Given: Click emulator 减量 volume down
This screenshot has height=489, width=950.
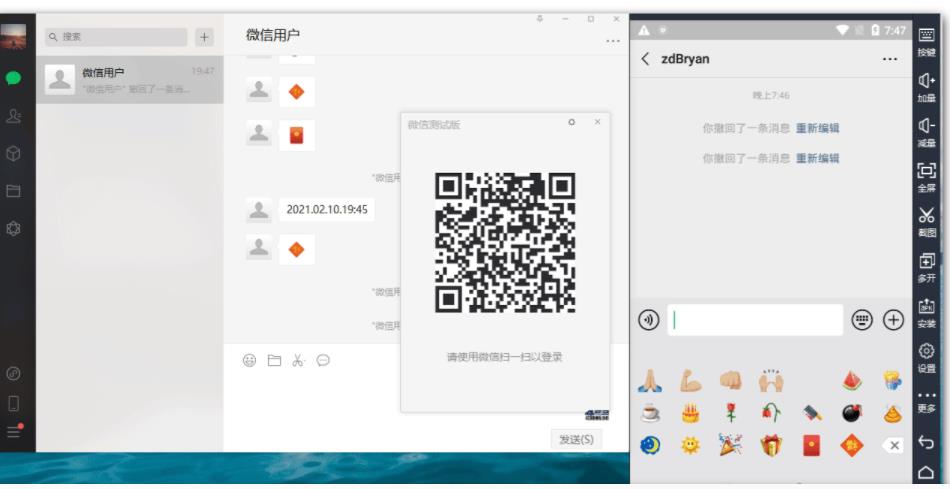Looking at the screenshot, I should click(926, 132).
